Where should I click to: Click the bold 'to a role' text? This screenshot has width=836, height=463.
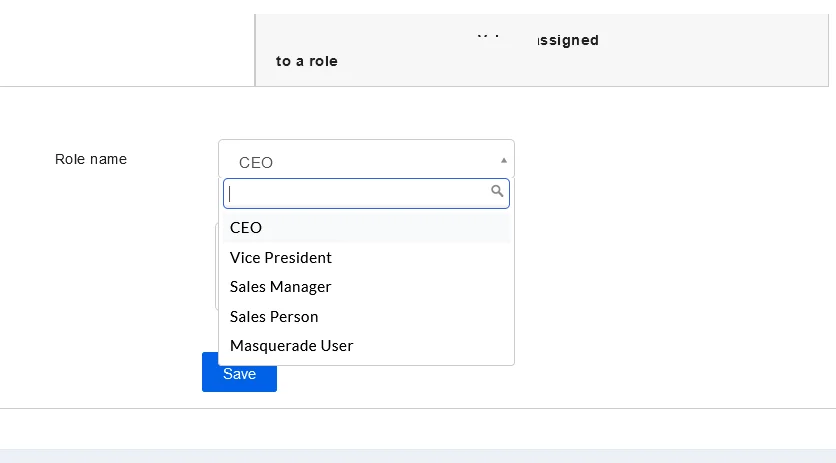point(307,61)
